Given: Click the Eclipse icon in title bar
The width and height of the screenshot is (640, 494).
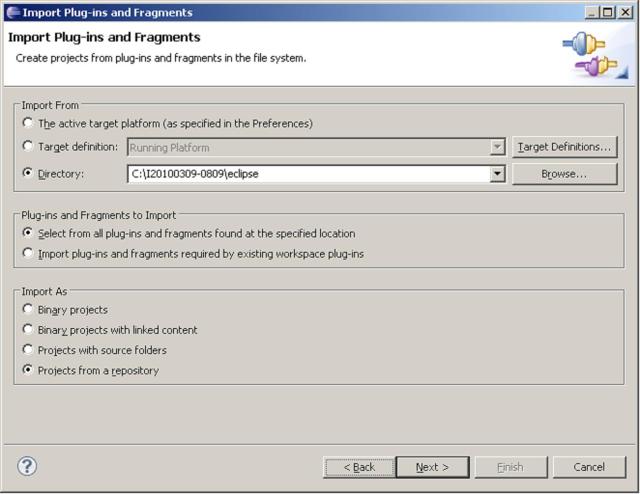Looking at the screenshot, I should point(11,12).
